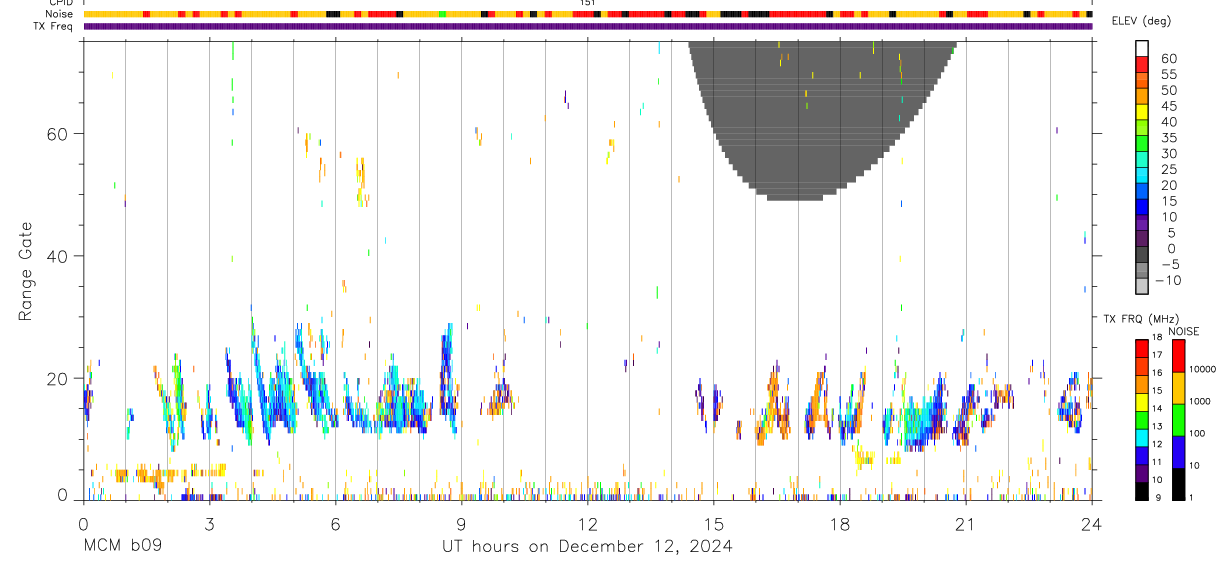The image size is (1228, 567).
Task: Click the y-axis tick label '60' for Range Gate
Action: coord(59,134)
